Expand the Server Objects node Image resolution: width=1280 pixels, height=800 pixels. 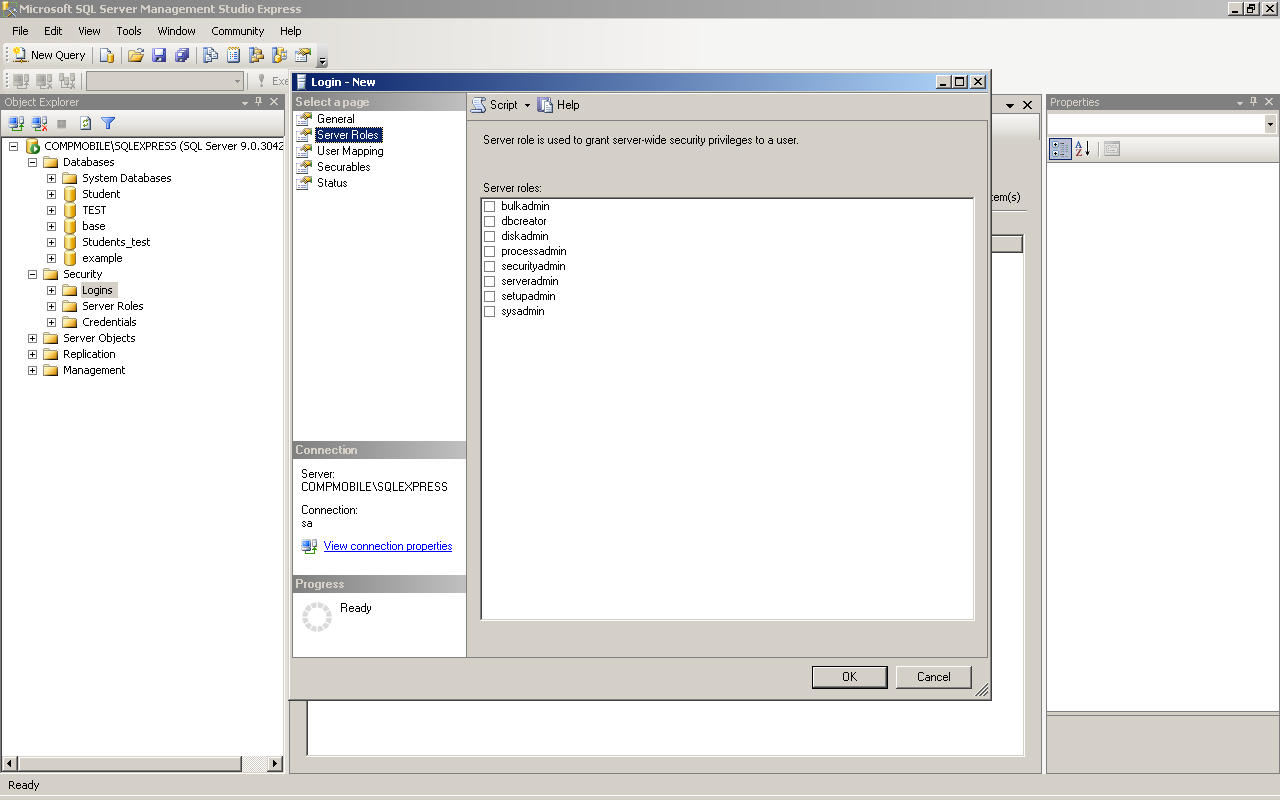tap(32, 338)
